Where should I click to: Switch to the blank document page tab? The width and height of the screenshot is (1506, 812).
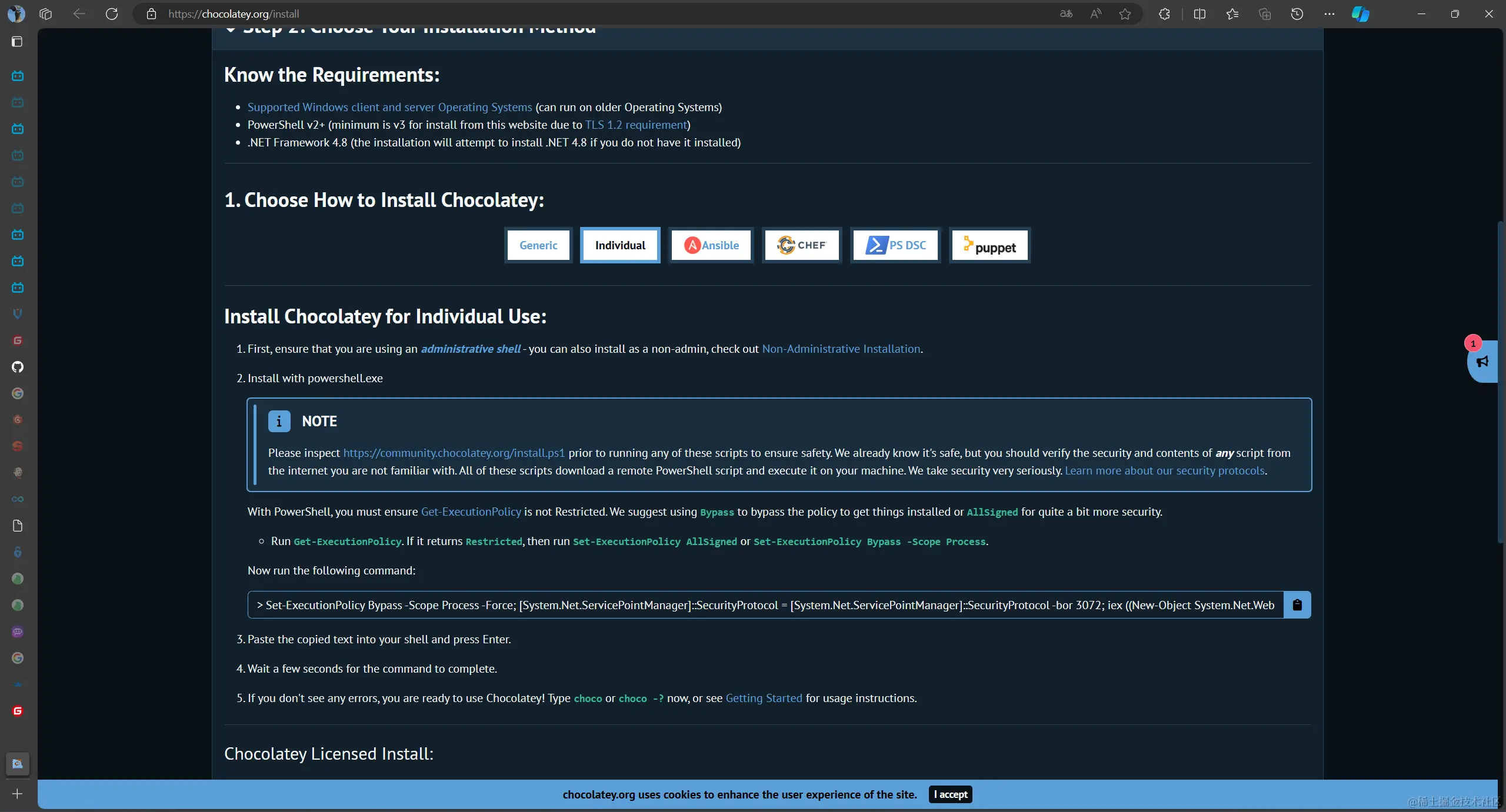(x=18, y=526)
